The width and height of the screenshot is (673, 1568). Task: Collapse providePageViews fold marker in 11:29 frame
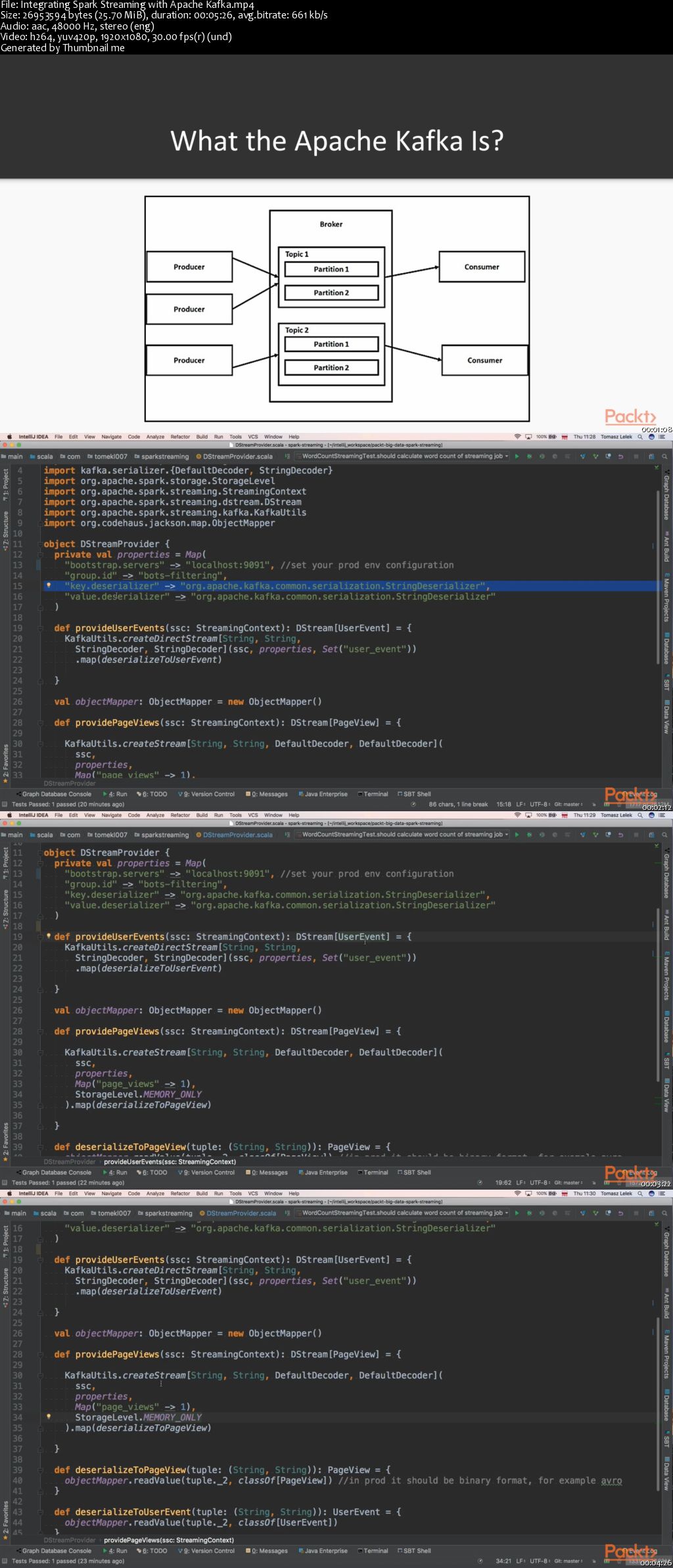[x=40, y=1031]
